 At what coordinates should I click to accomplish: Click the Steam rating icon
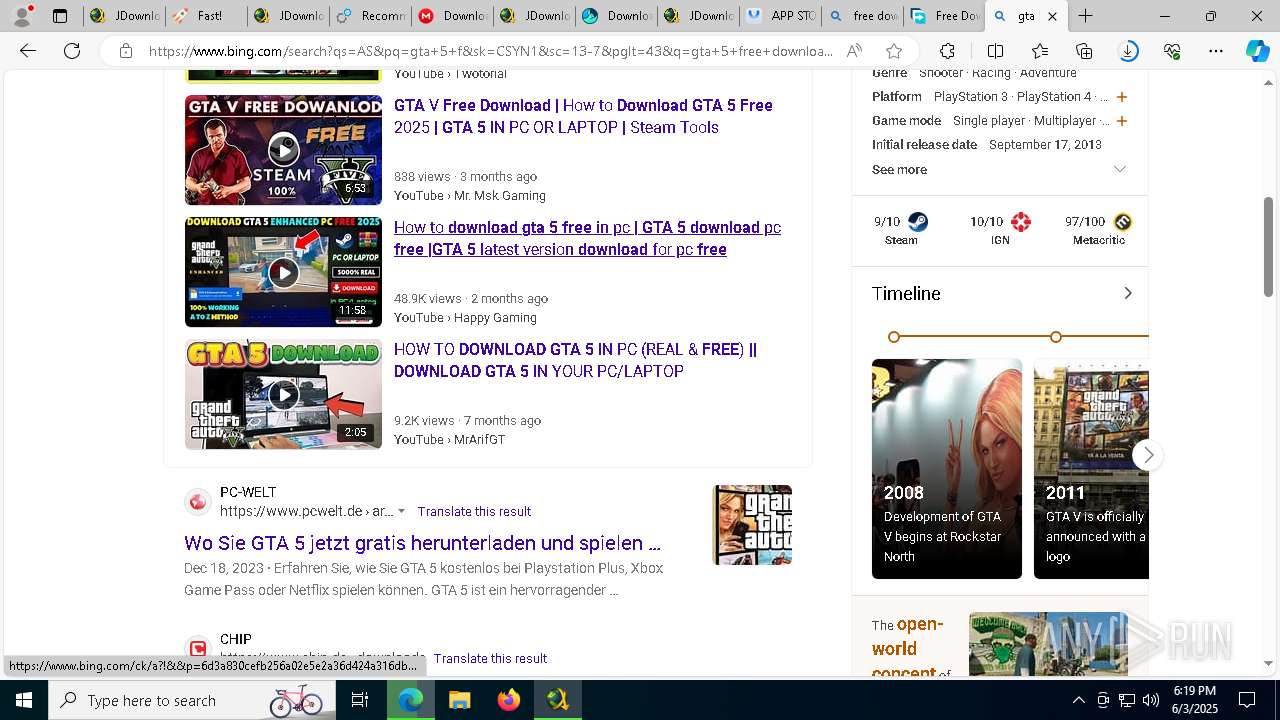[x=918, y=222]
